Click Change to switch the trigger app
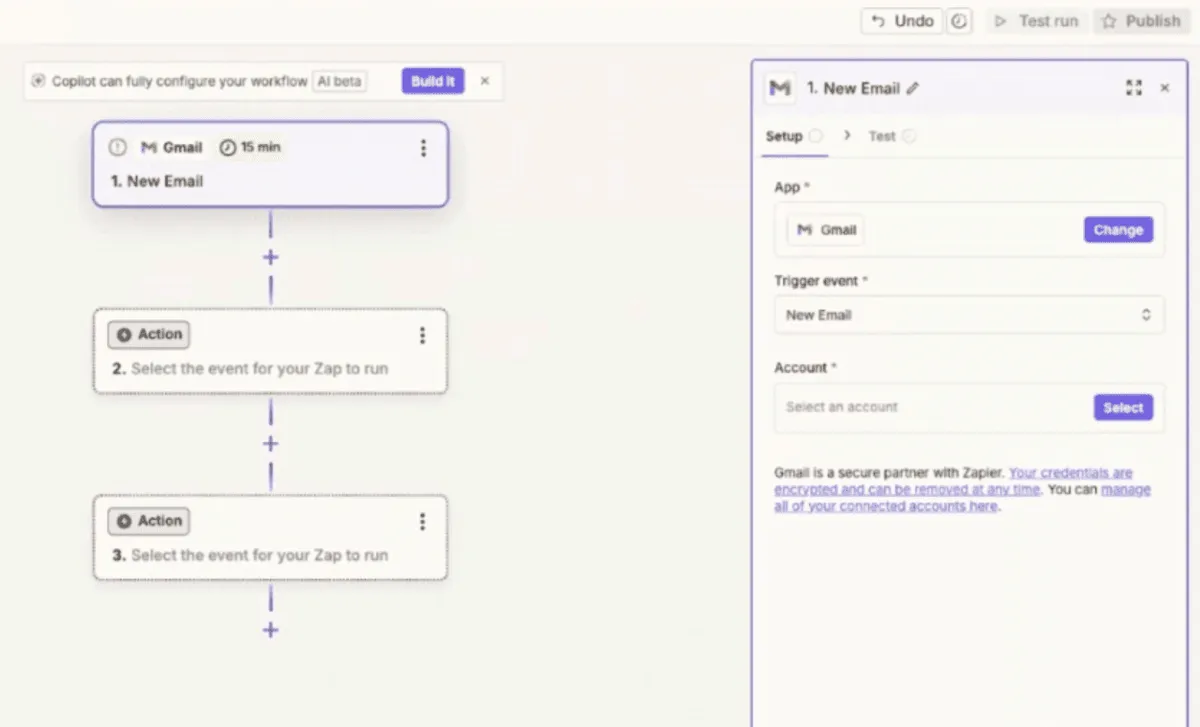The height and width of the screenshot is (727, 1200). pos(1117,229)
